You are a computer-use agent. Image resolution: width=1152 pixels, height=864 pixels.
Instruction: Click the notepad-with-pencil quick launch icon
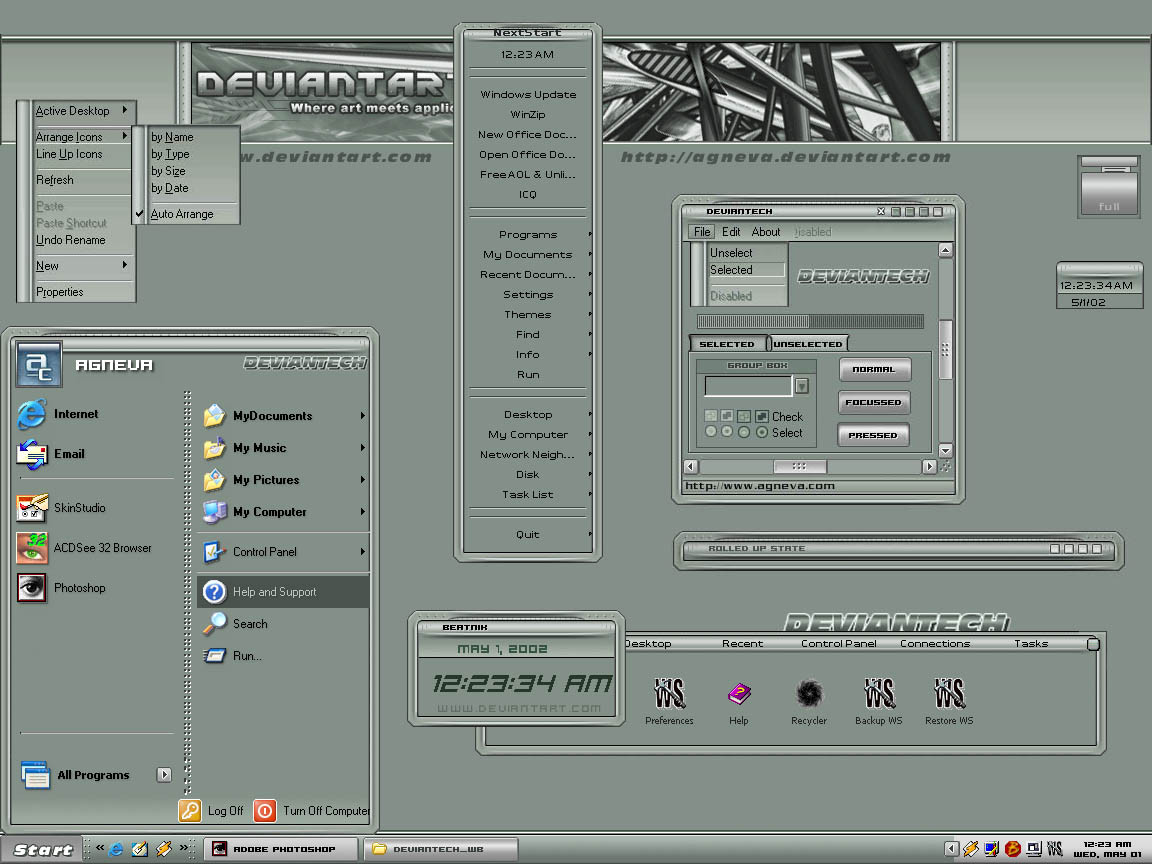tap(140, 849)
